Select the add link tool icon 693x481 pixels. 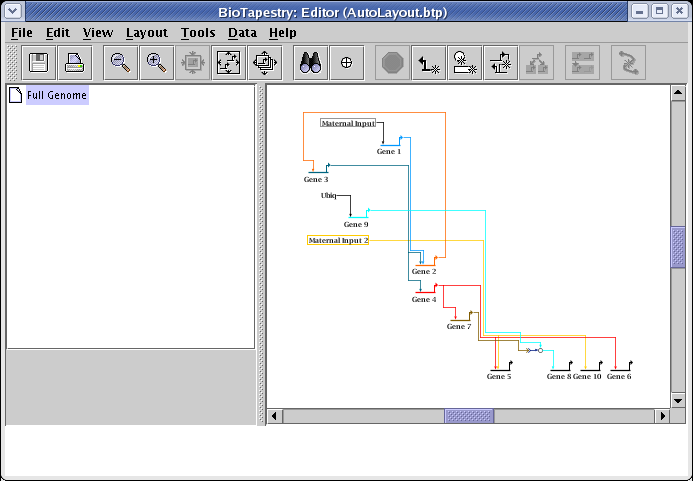pos(429,63)
